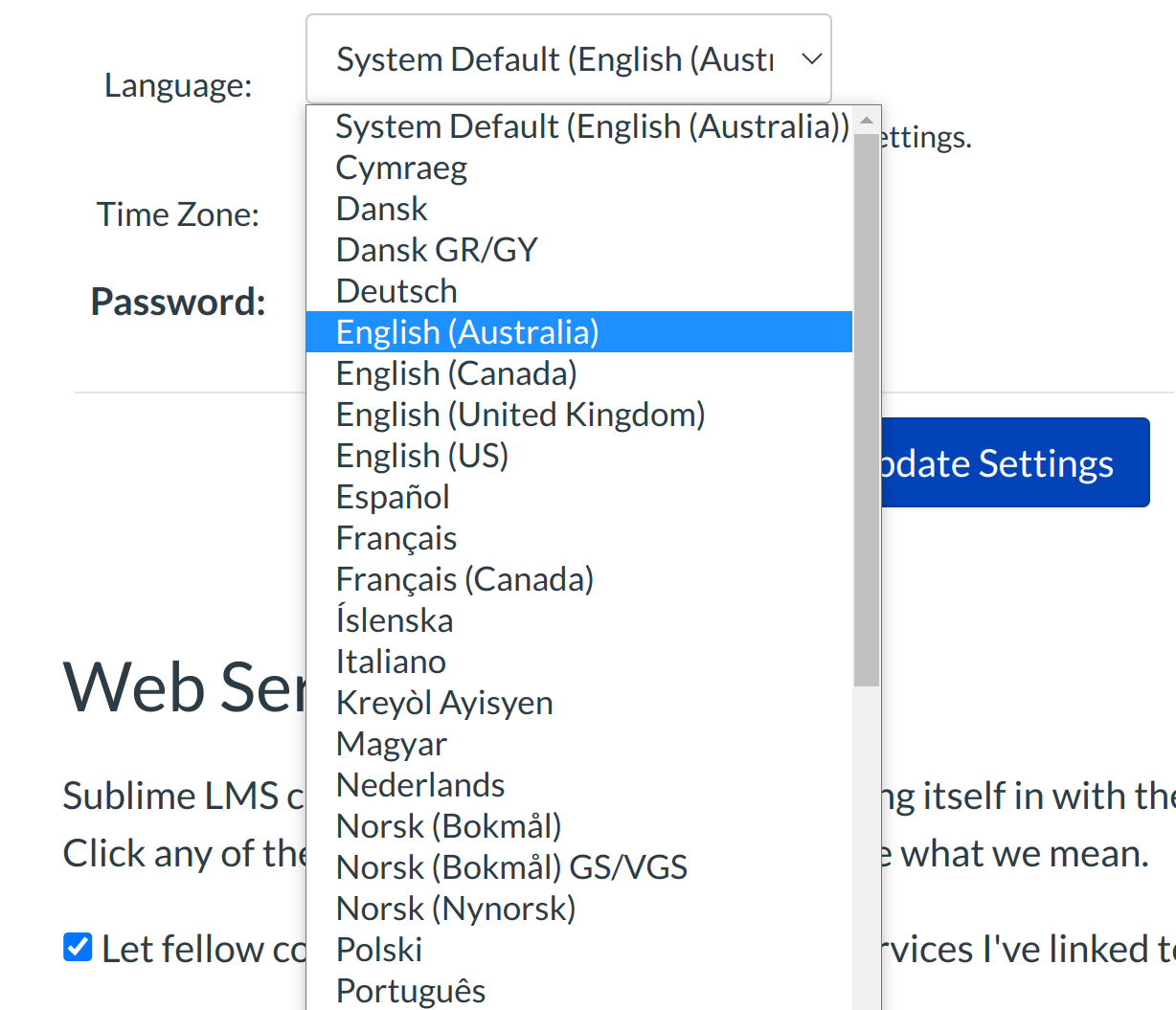The width and height of the screenshot is (1176, 1010).
Task: Choose English (US) language
Action: coord(421,456)
